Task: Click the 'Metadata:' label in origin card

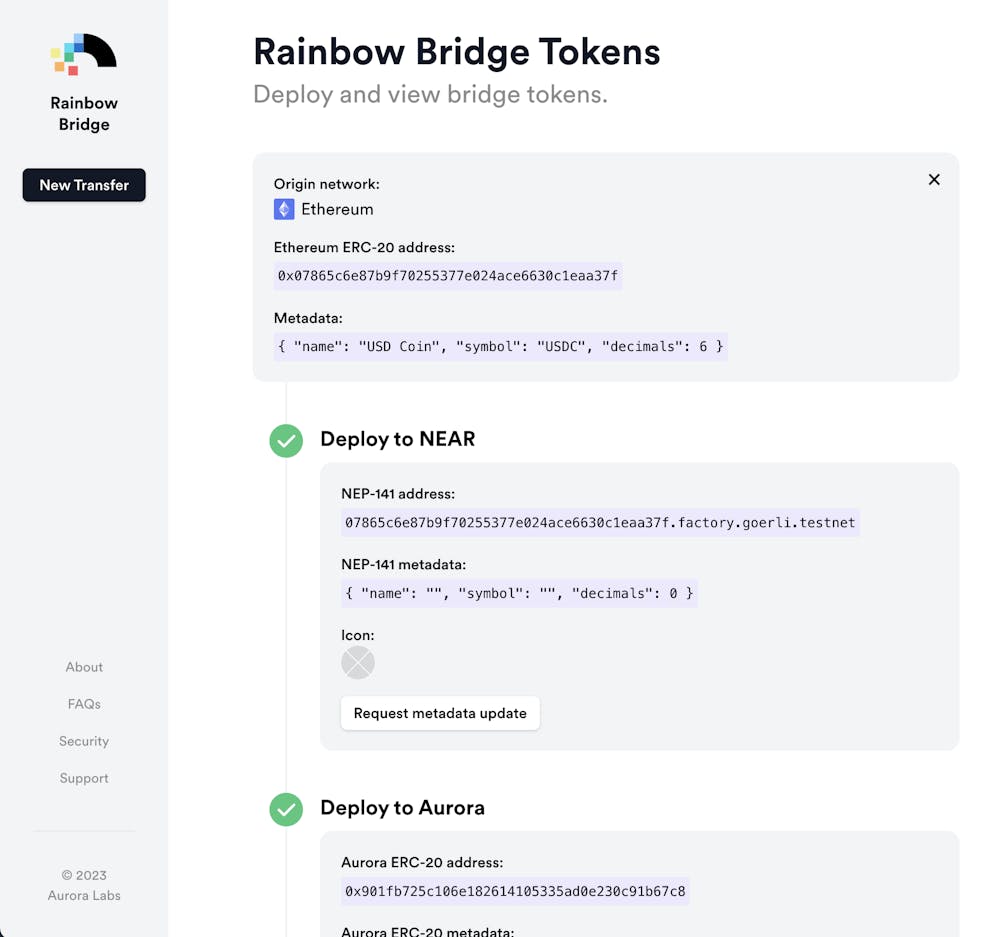Action: tap(308, 318)
